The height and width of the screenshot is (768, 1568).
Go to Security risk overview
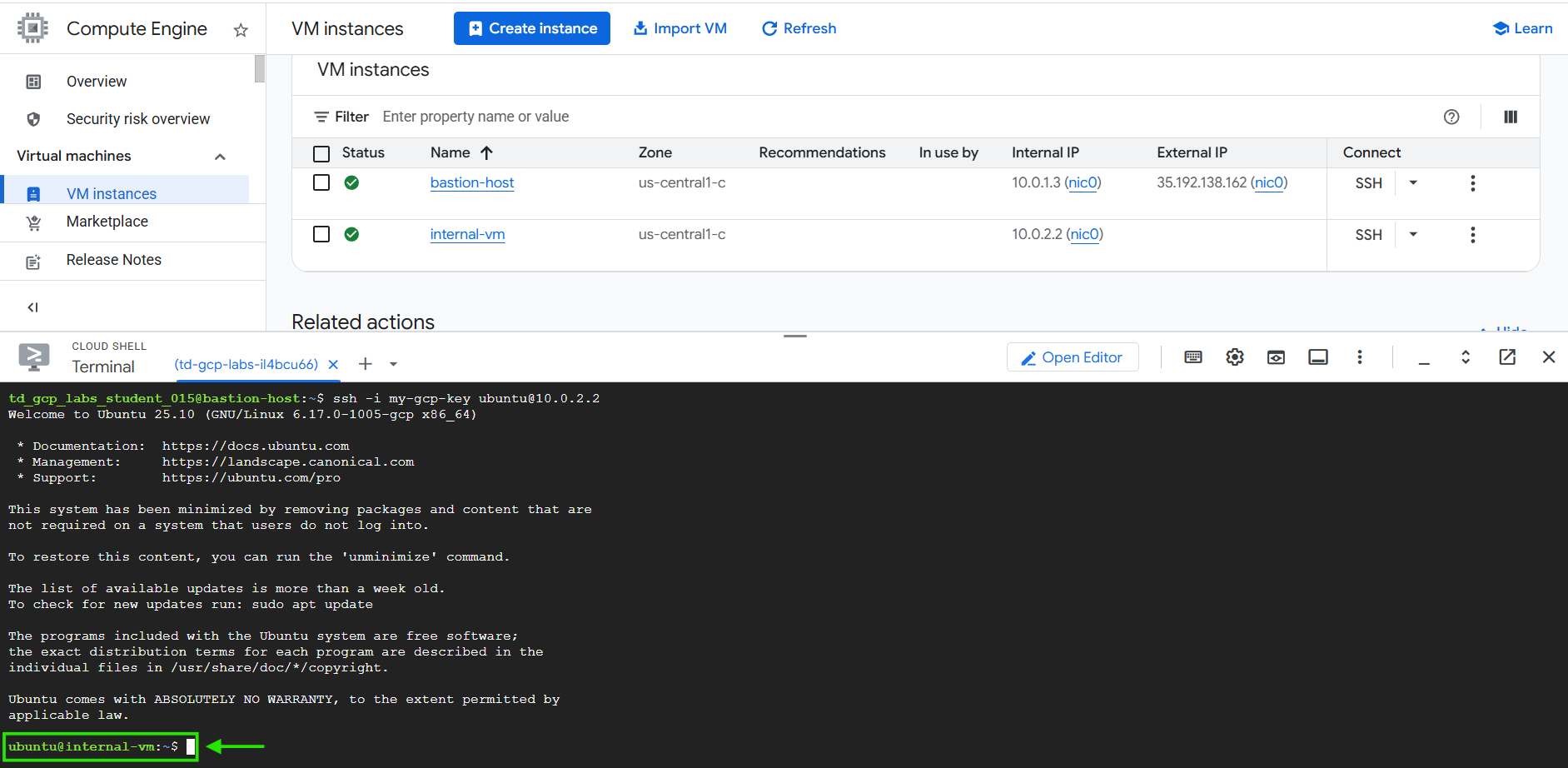point(138,119)
